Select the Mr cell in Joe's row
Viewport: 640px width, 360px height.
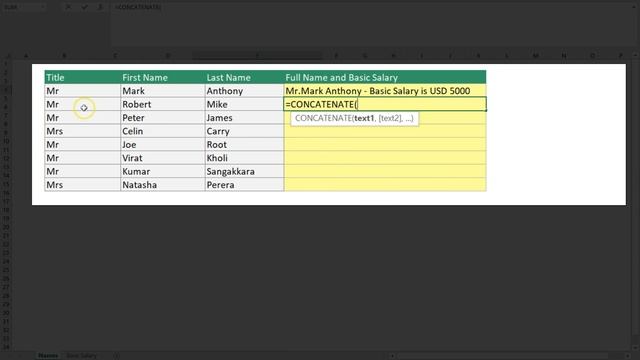[82, 144]
